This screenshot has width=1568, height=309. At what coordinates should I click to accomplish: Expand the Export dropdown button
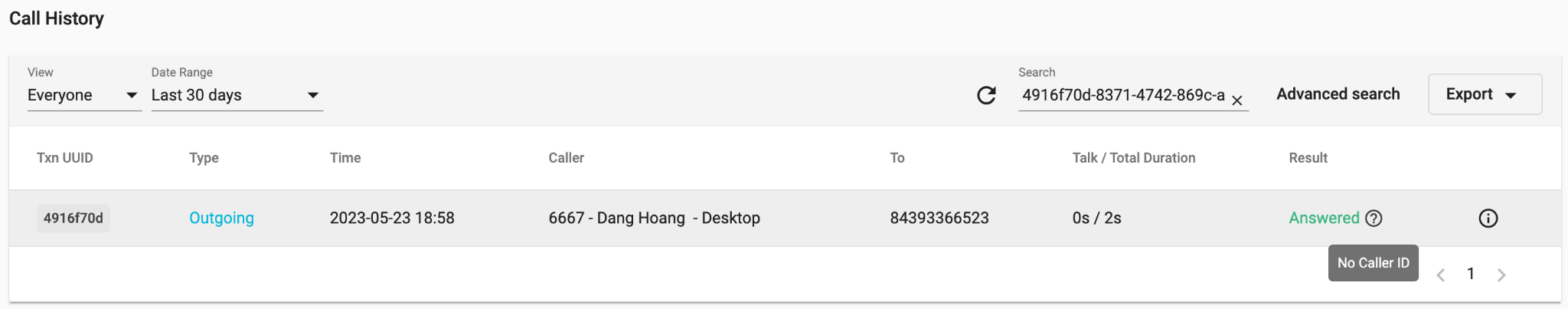pyautogui.click(x=1485, y=94)
